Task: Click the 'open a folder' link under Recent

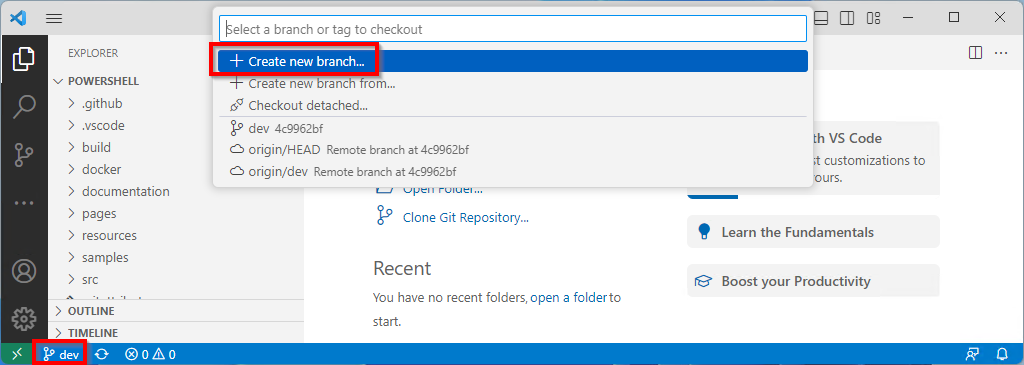Action: pos(569,298)
